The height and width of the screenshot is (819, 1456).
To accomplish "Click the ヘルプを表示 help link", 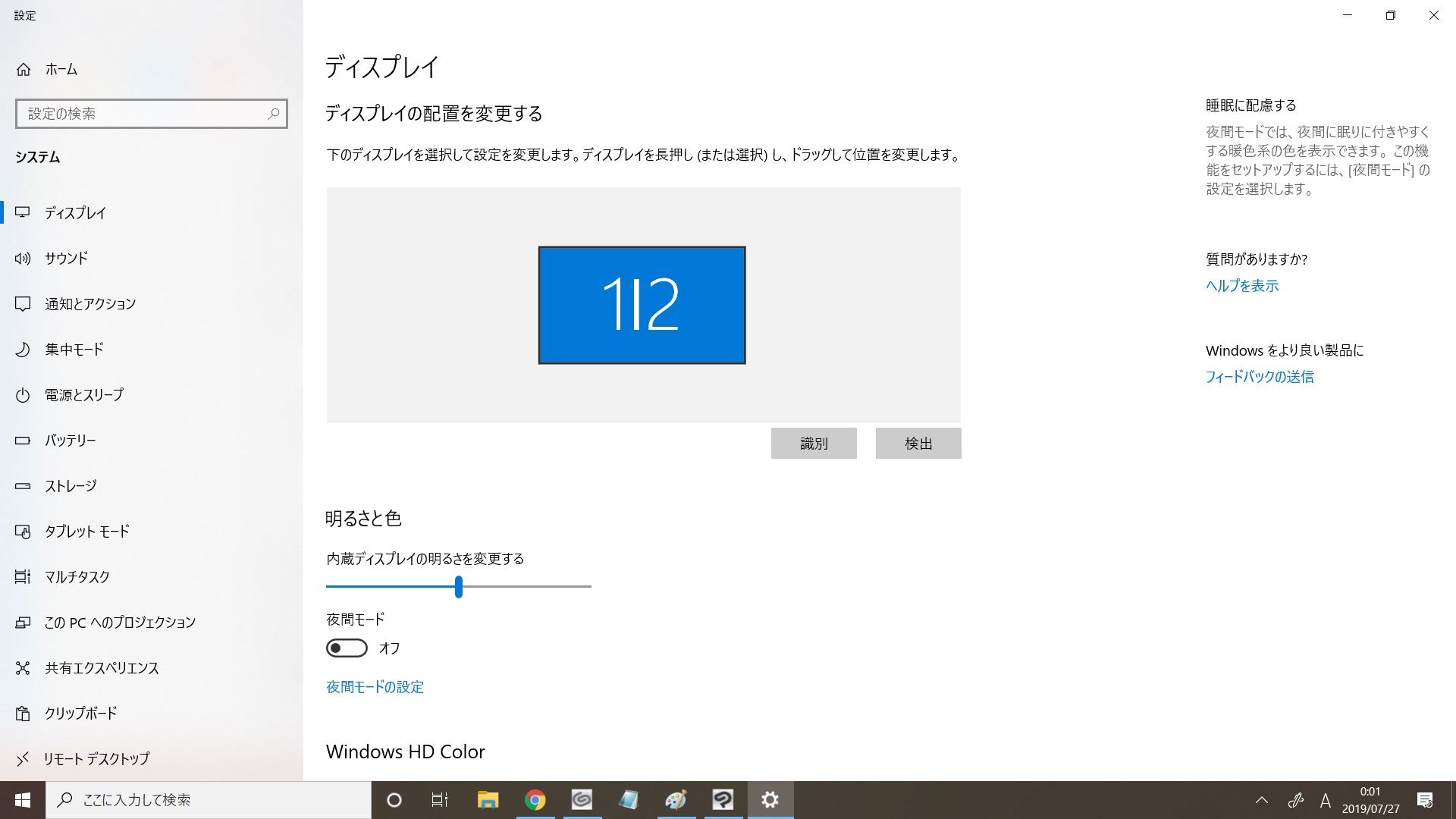I will coord(1242,286).
